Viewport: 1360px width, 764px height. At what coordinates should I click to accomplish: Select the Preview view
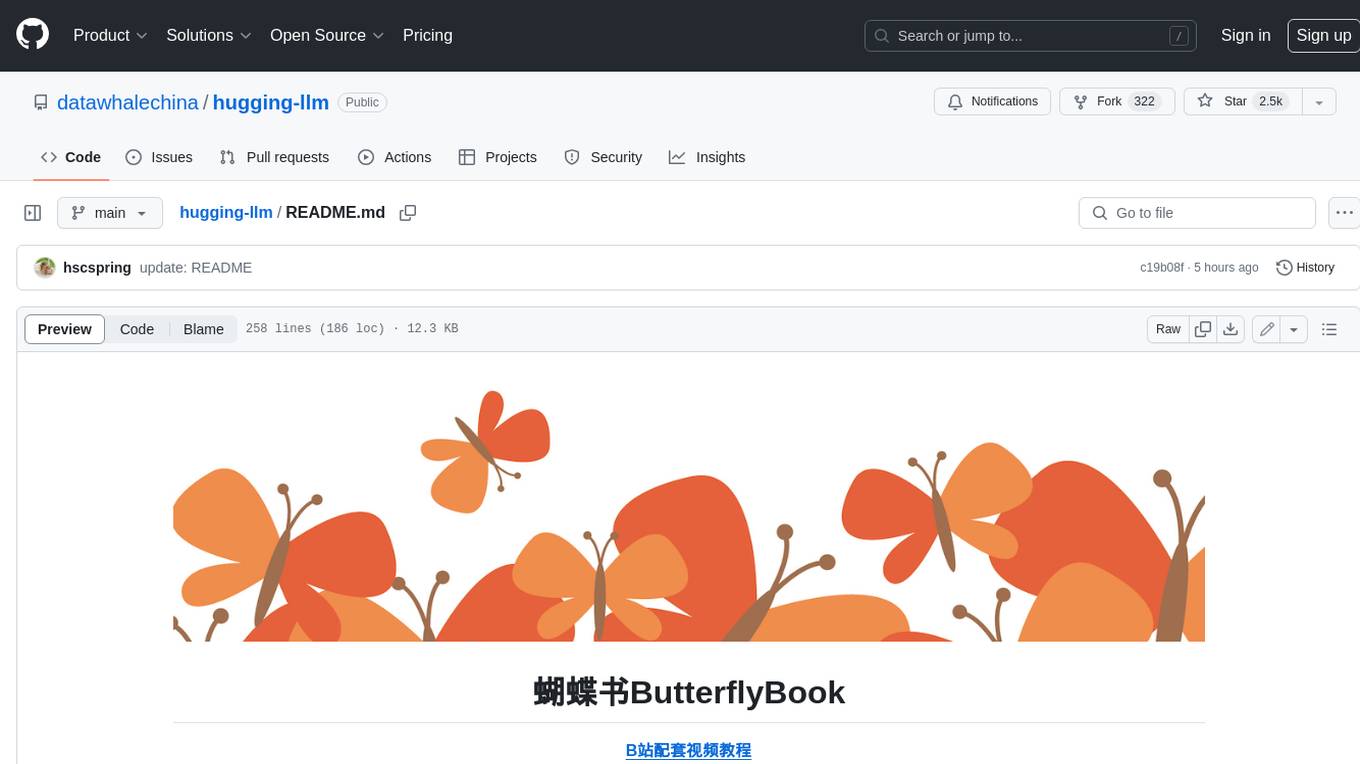point(65,329)
